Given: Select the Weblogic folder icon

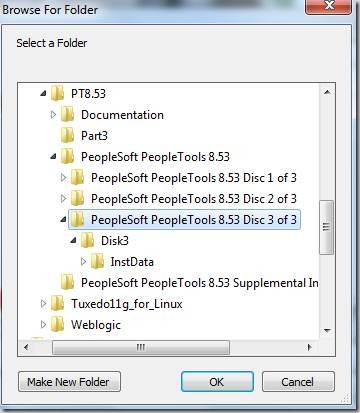Looking at the screenshot, I should pyautogui.click(x=57, y=325).
